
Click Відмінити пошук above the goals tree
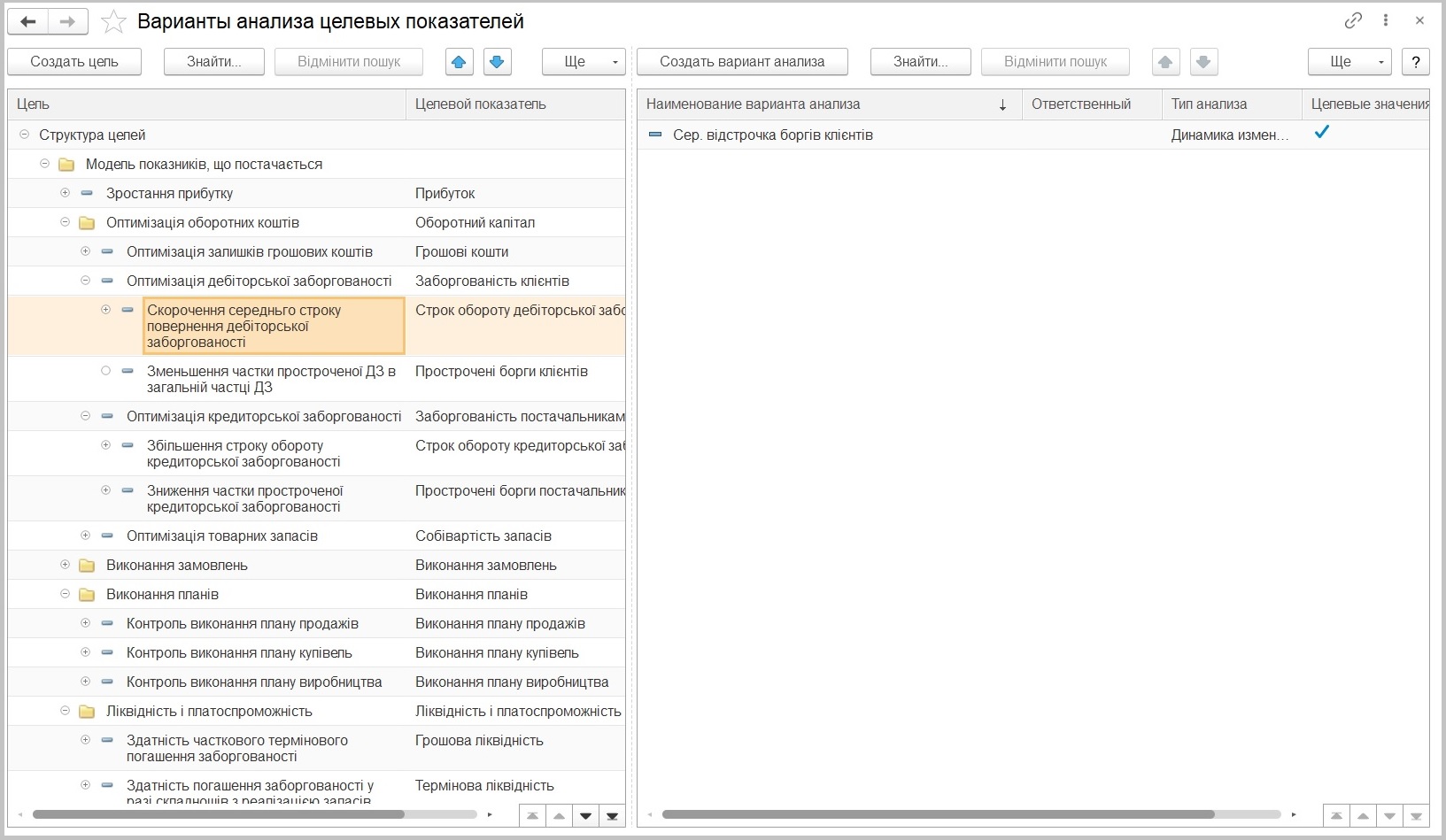click(x=349, y=62)
